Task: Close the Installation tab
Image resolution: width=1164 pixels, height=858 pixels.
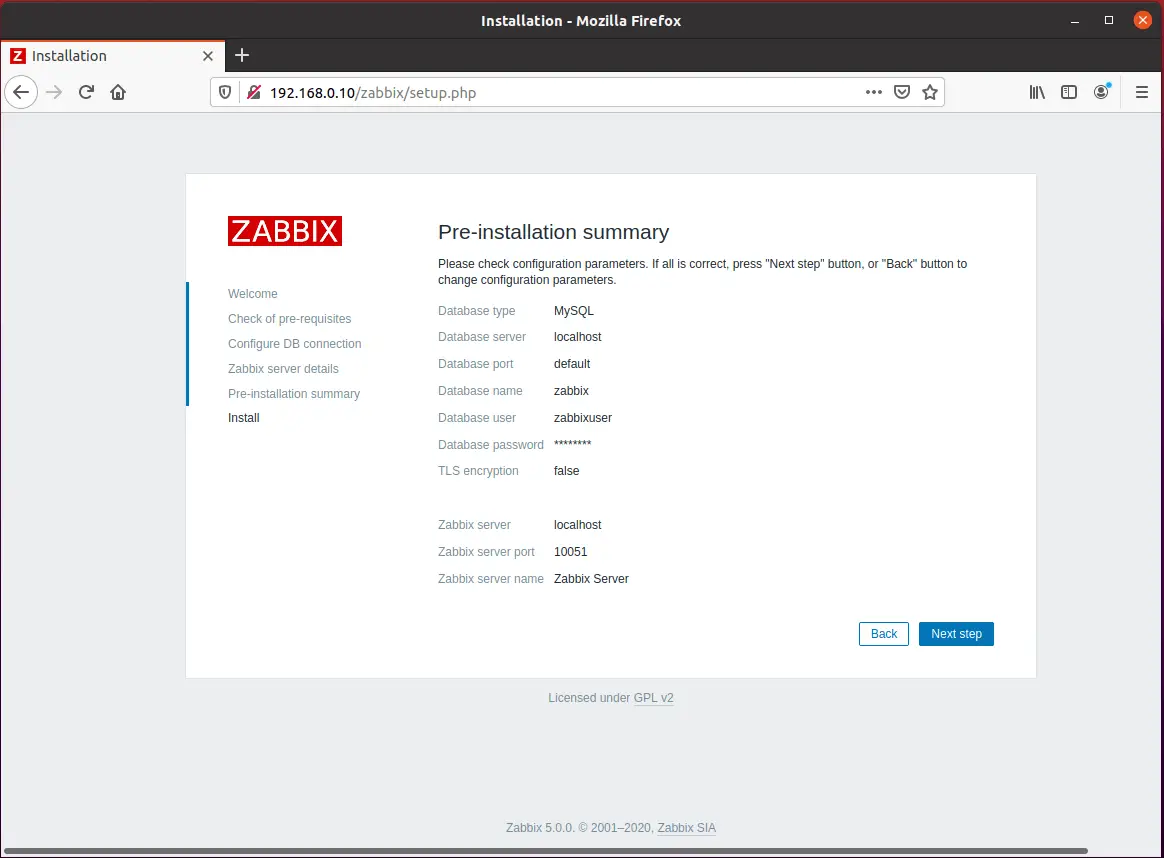Action: [x=208, y=56]
